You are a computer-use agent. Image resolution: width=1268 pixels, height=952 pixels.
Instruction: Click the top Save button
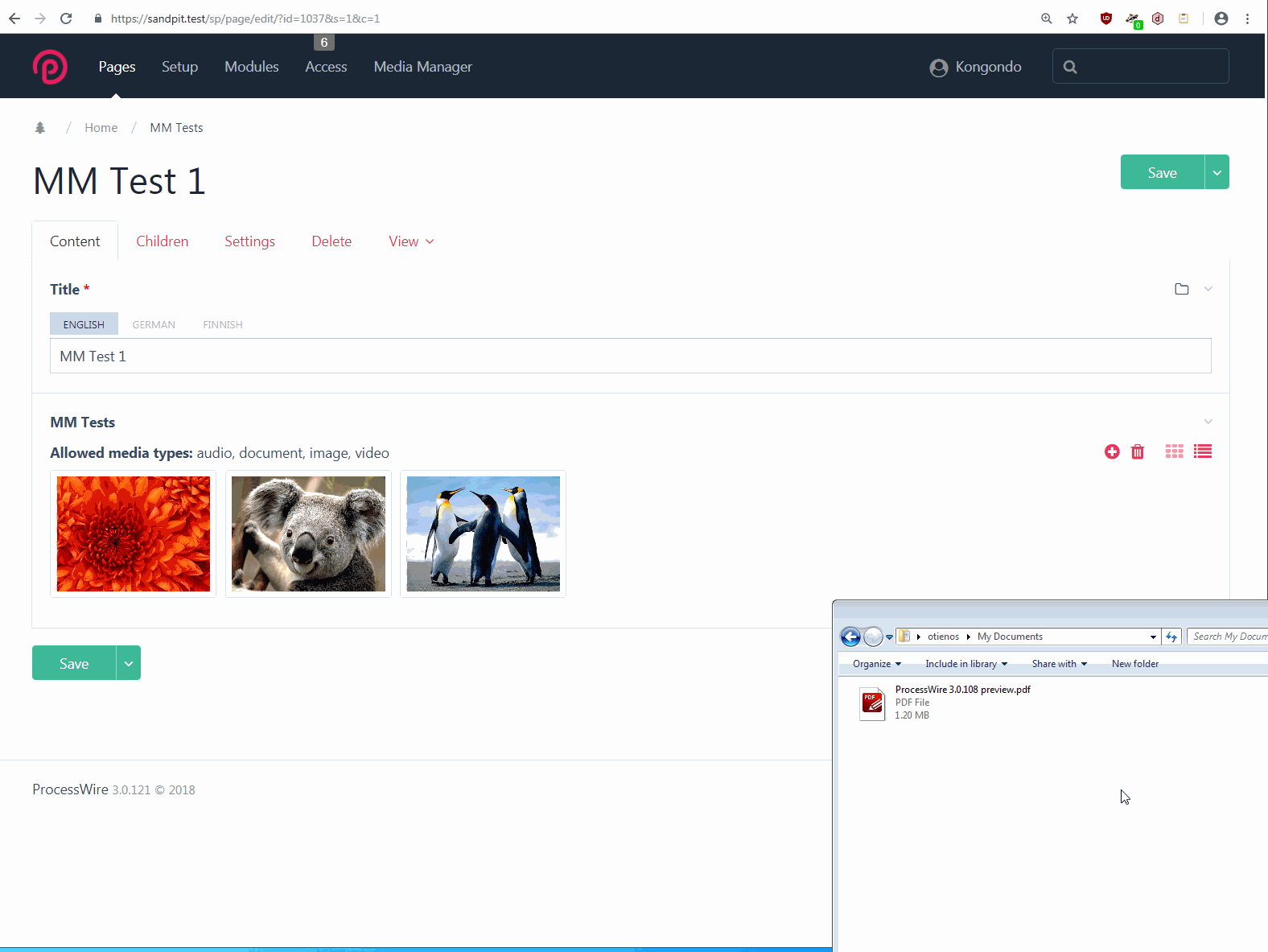pyautogui.click(x=1162, y=172)
